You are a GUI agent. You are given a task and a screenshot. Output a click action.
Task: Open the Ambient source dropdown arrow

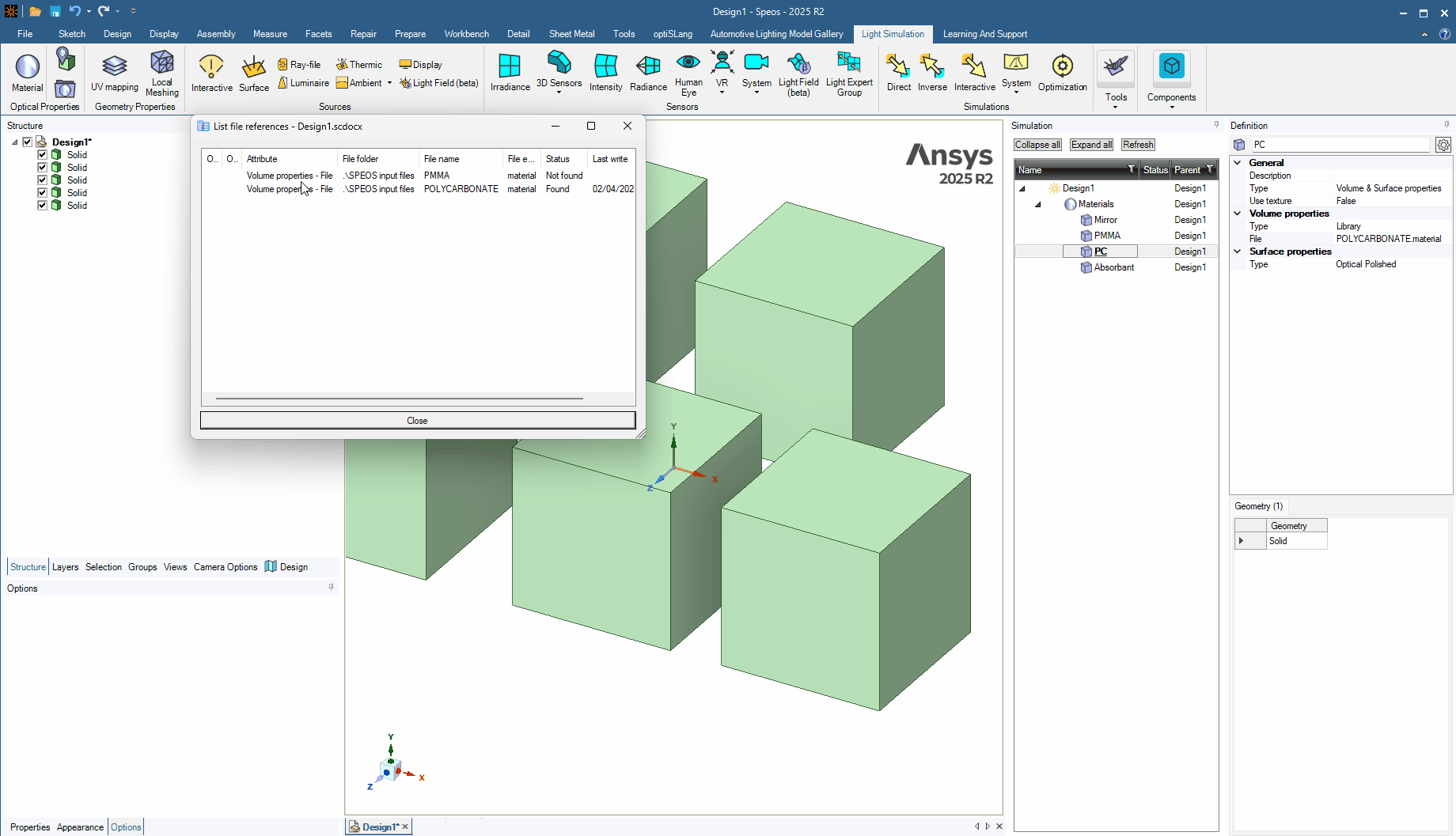tap(389, 83)
